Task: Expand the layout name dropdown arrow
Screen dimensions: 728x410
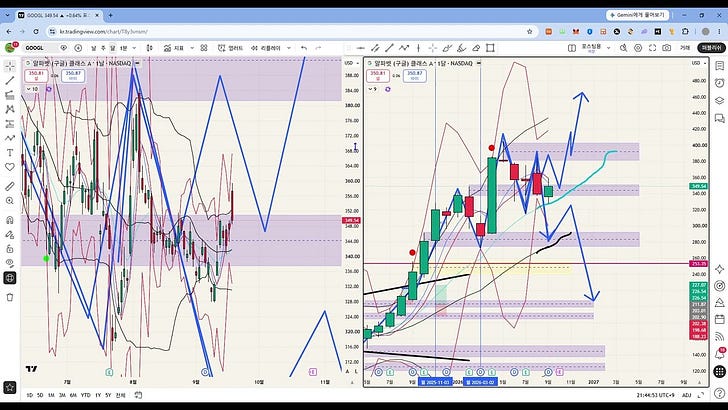Action: (x=608, y=48)
